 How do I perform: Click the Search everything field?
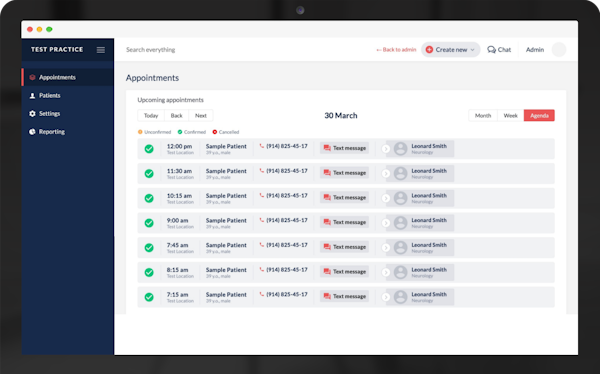[x=151, y=50]
